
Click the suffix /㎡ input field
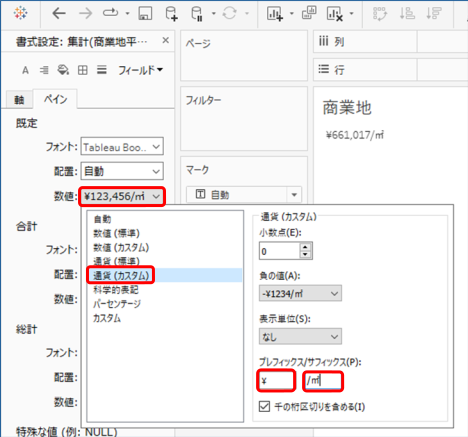tap(323, 380)
